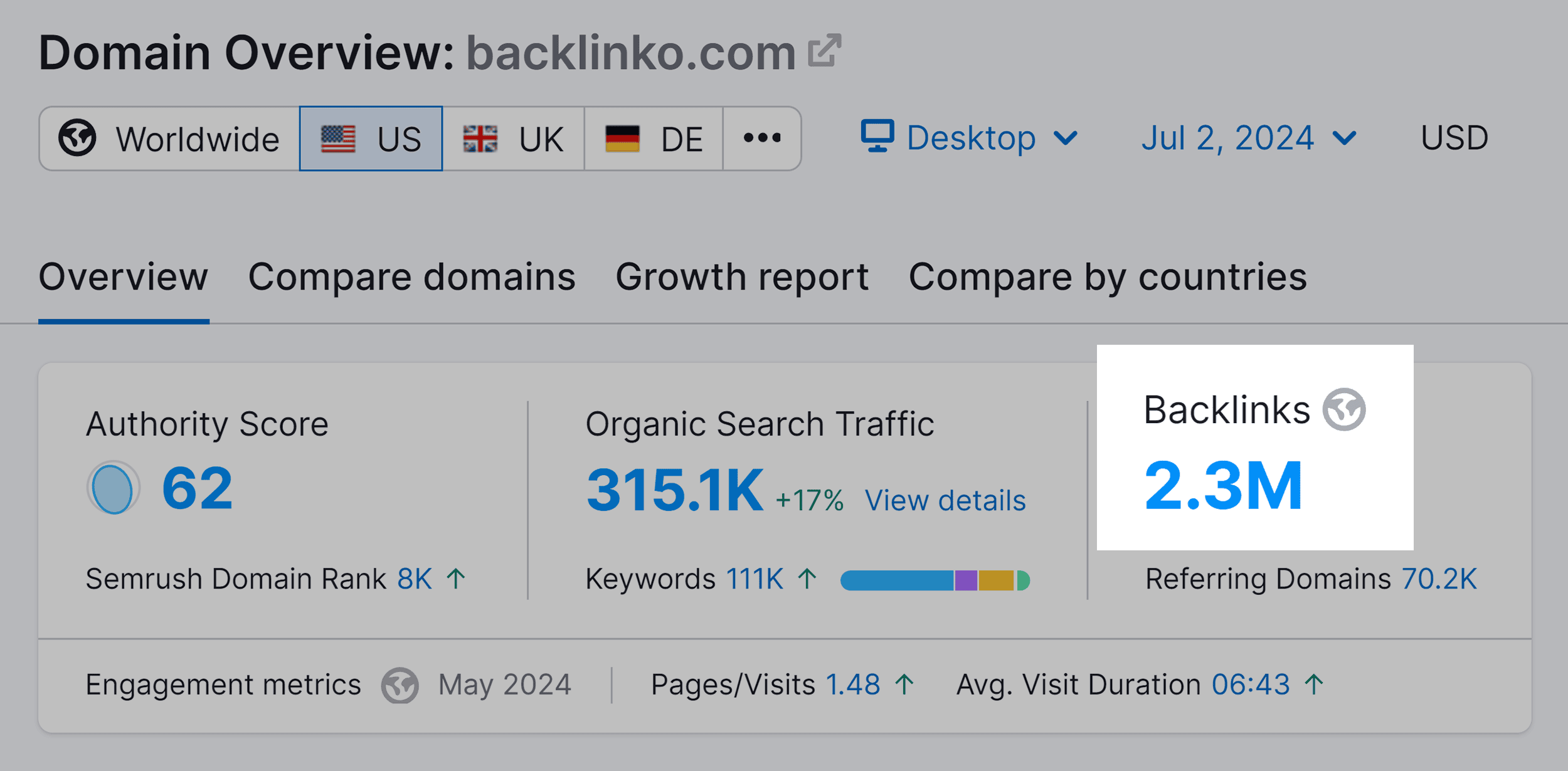
Task: Open the Jul 2, 2024 date selector
Action: click(1248, 138)
